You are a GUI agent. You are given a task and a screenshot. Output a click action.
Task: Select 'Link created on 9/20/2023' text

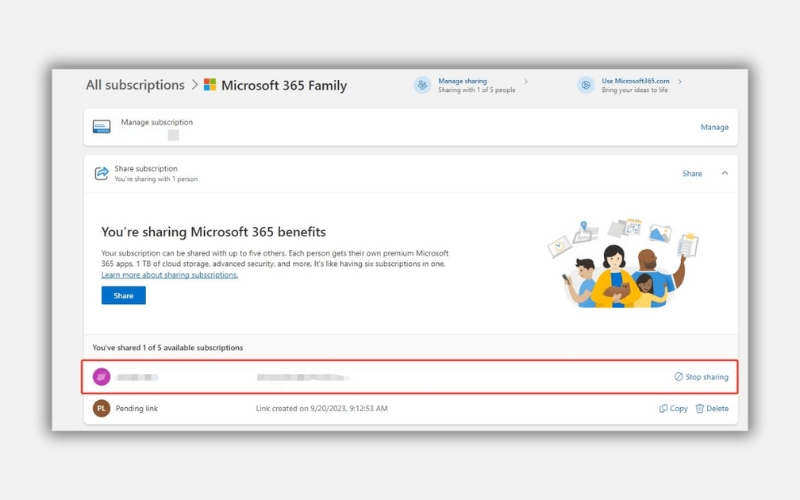click(x=322, y=408)
